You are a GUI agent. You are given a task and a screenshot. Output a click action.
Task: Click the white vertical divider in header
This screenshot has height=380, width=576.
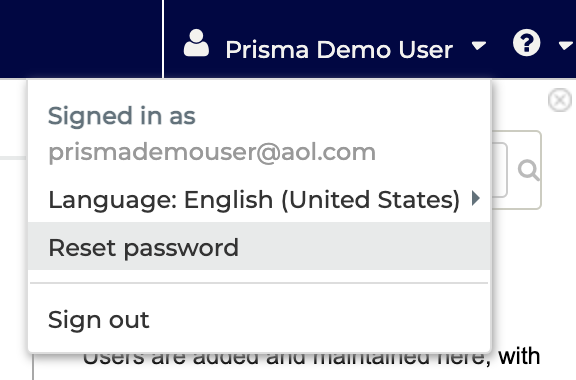(163, 39)
